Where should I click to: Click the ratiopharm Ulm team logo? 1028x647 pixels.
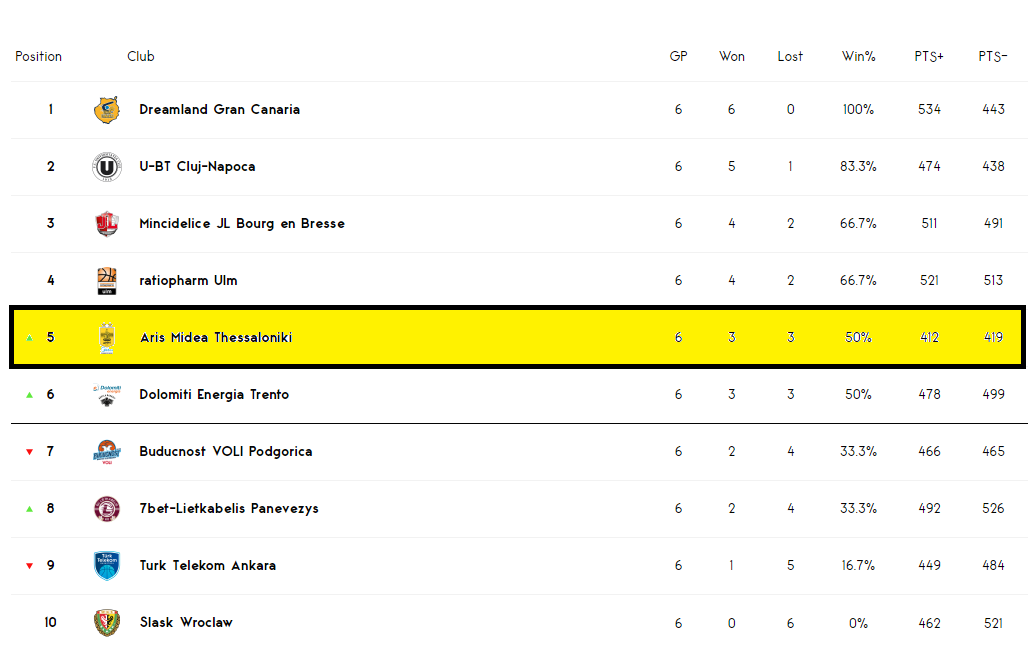[x=107, y=281]
